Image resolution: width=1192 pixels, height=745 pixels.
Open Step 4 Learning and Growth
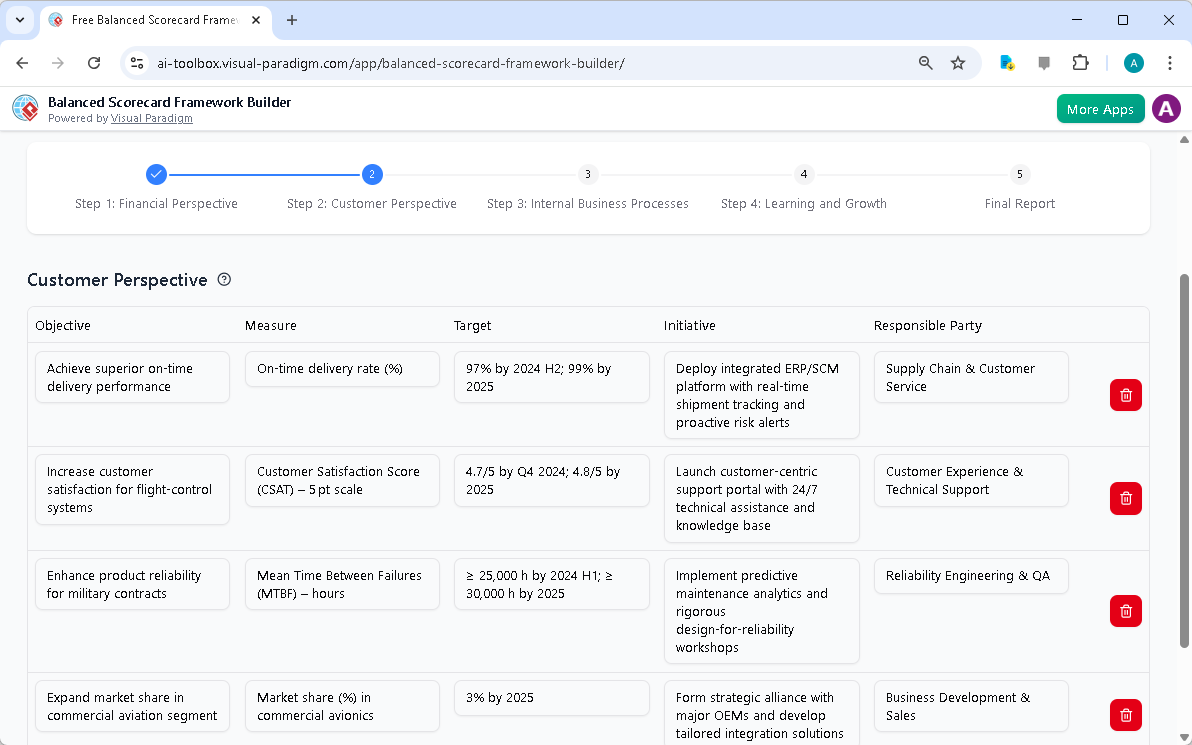click(x=803, y=174)
